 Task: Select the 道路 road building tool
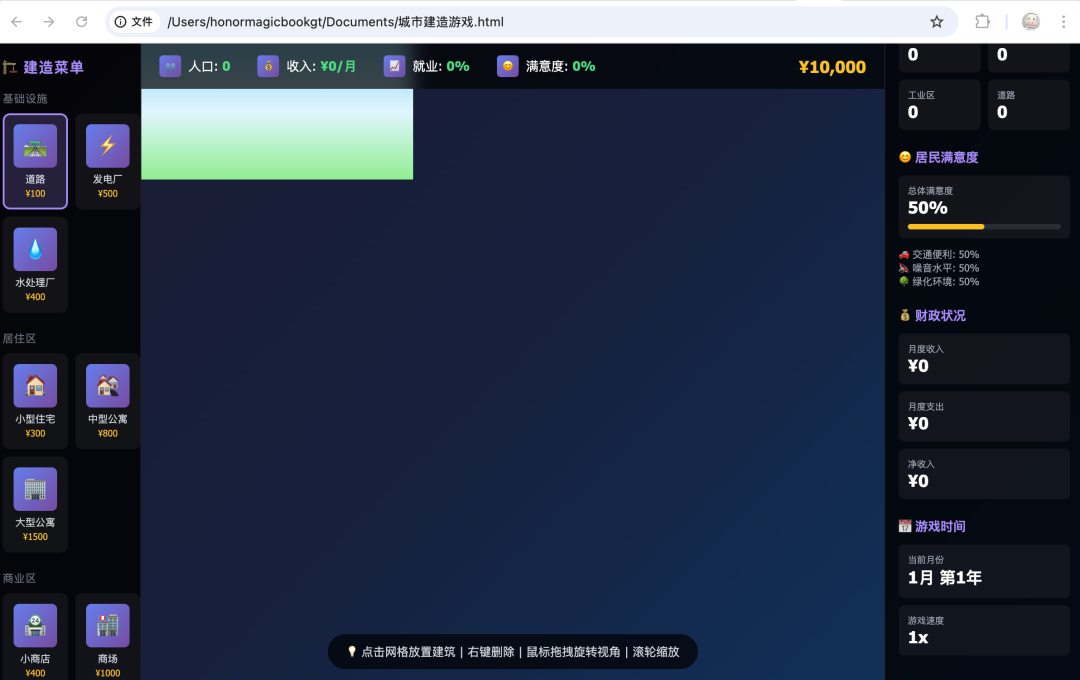pos(35,161)
